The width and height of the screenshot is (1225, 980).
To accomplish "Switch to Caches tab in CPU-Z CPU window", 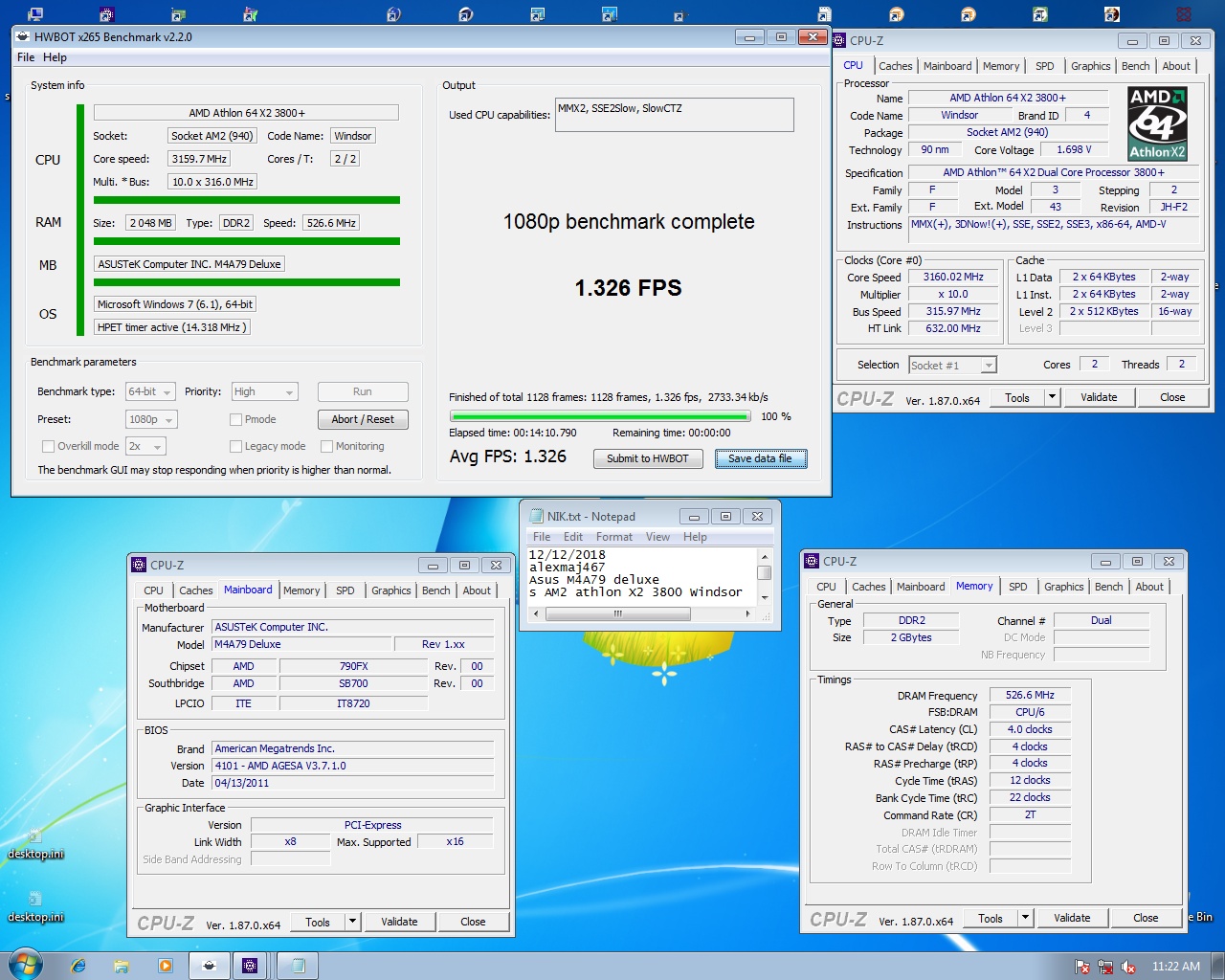I will [x=896, y=66].
